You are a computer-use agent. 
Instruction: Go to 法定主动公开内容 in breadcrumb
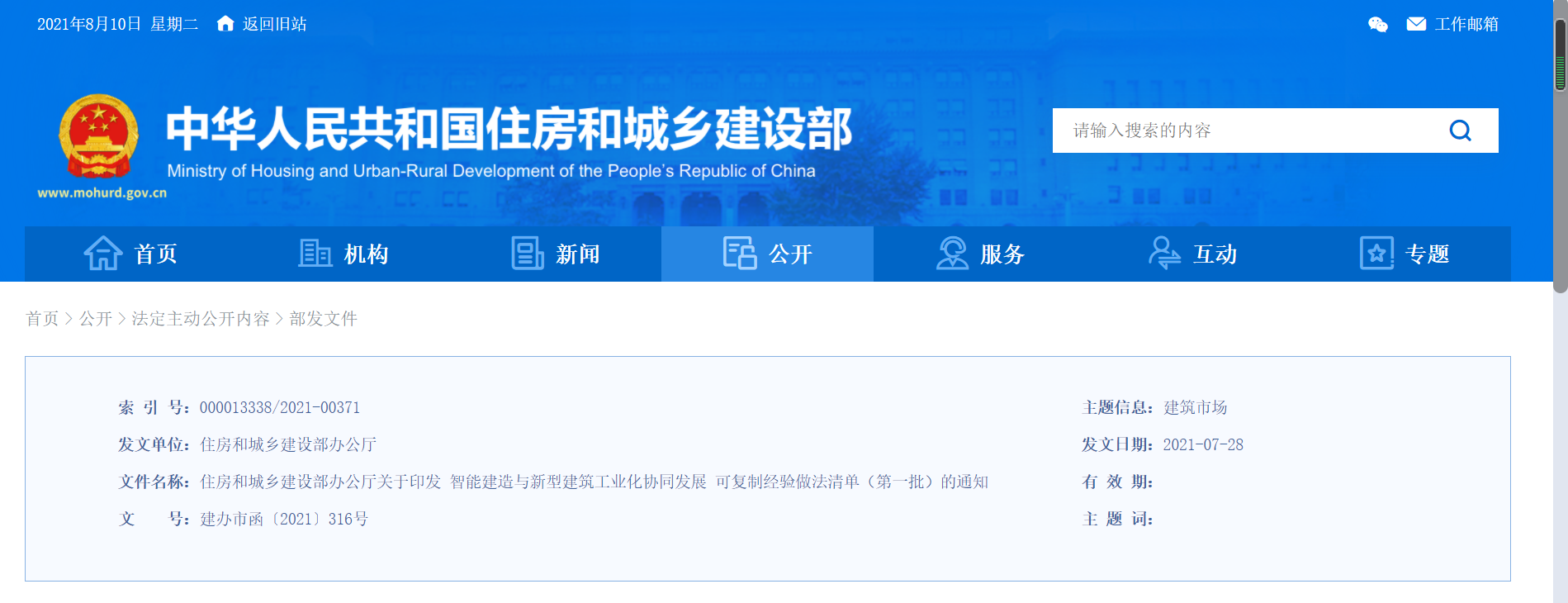tap(201, 319)
